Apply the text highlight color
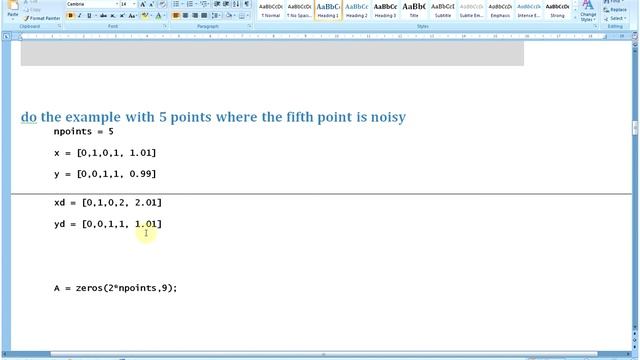The height and width of the screenshot is (360, 640). point(144,16)
